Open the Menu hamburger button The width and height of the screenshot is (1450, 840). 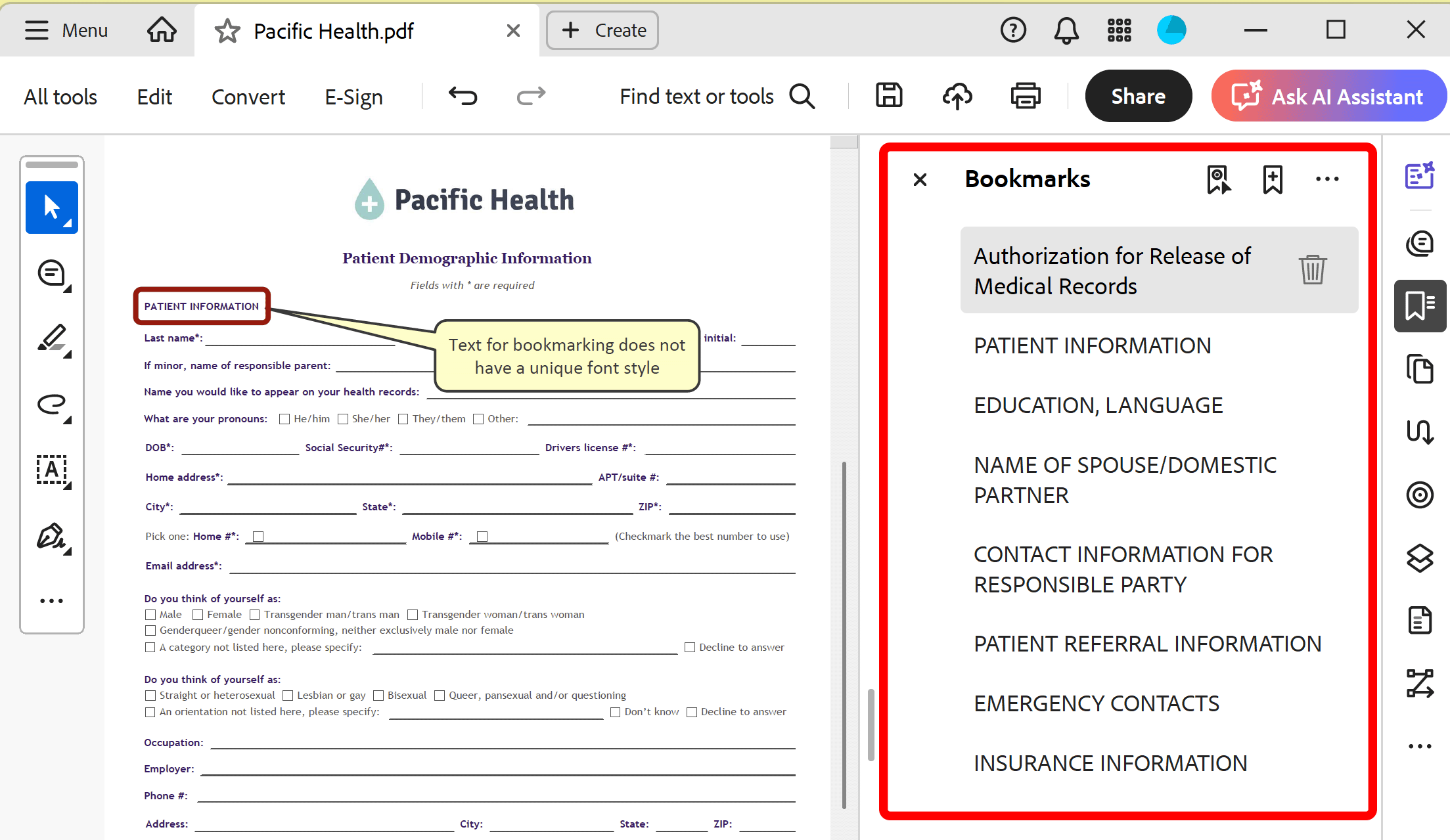click(x=66, y=30)
